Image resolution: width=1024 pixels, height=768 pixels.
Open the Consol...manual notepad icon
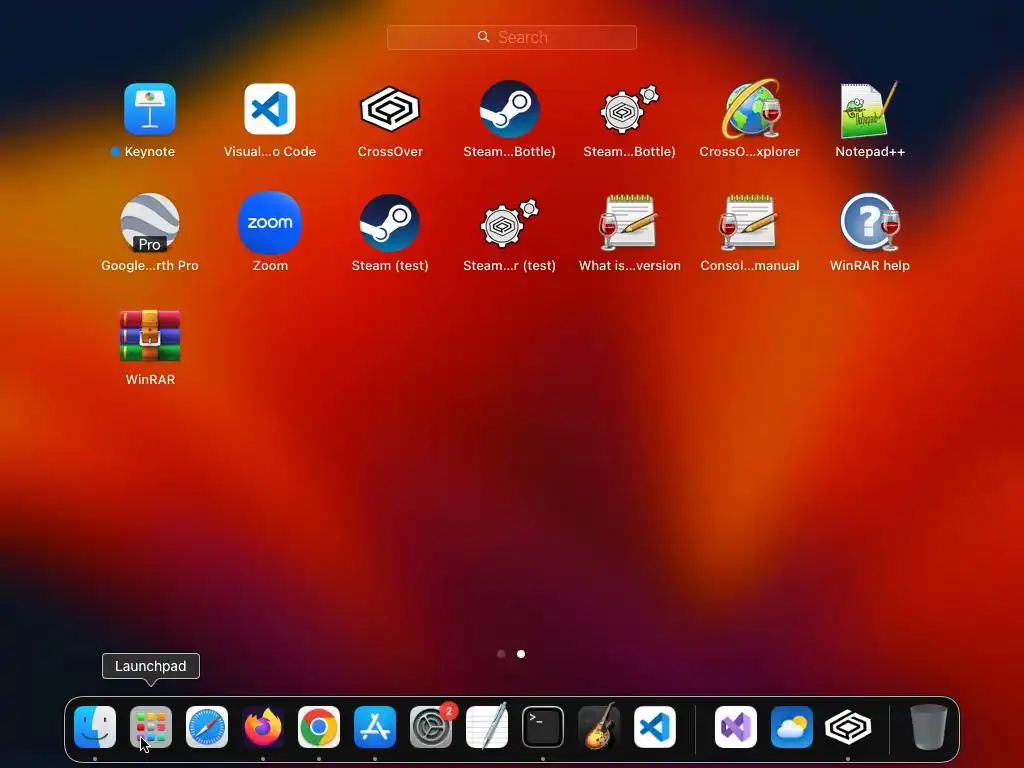point(750,223)
